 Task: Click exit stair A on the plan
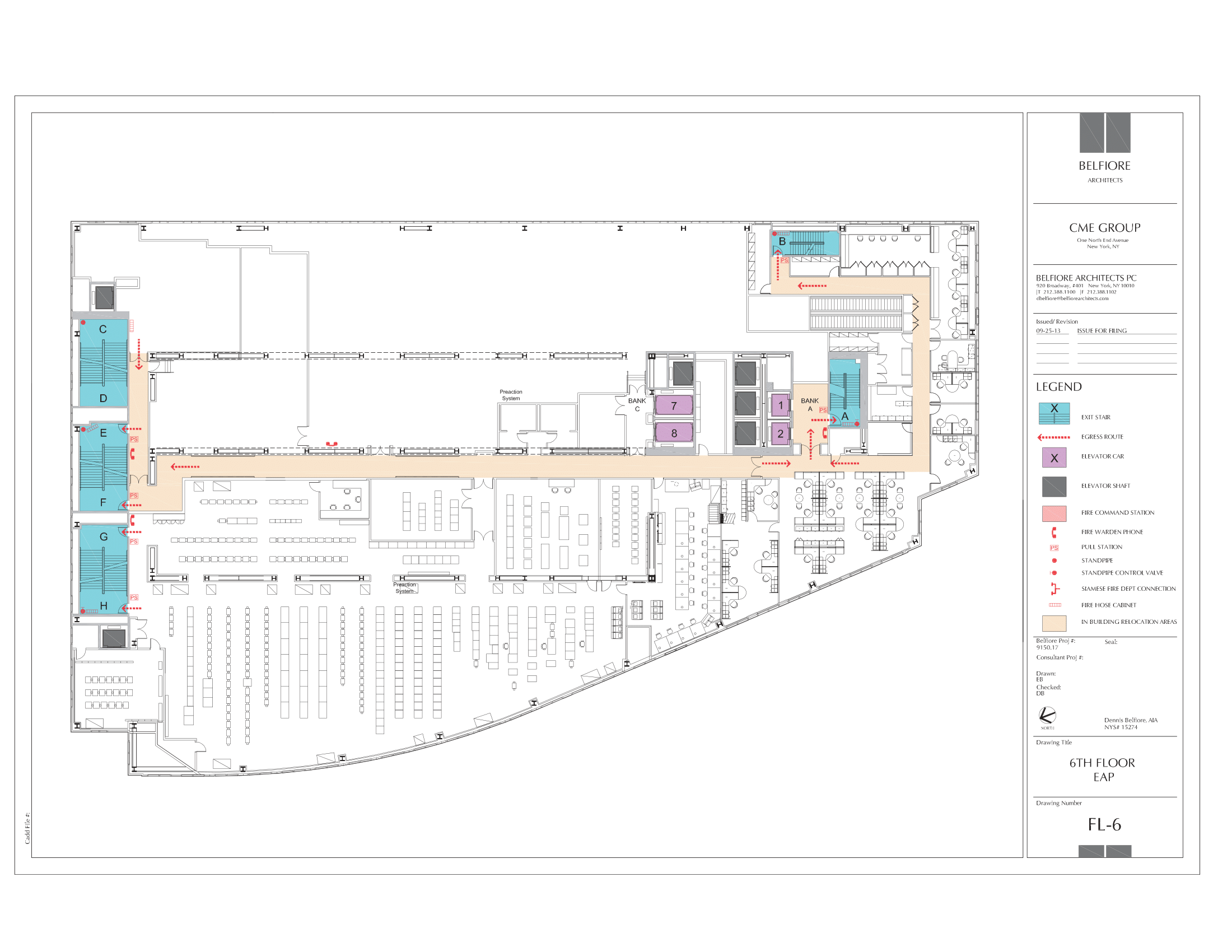tap(844, 394)
